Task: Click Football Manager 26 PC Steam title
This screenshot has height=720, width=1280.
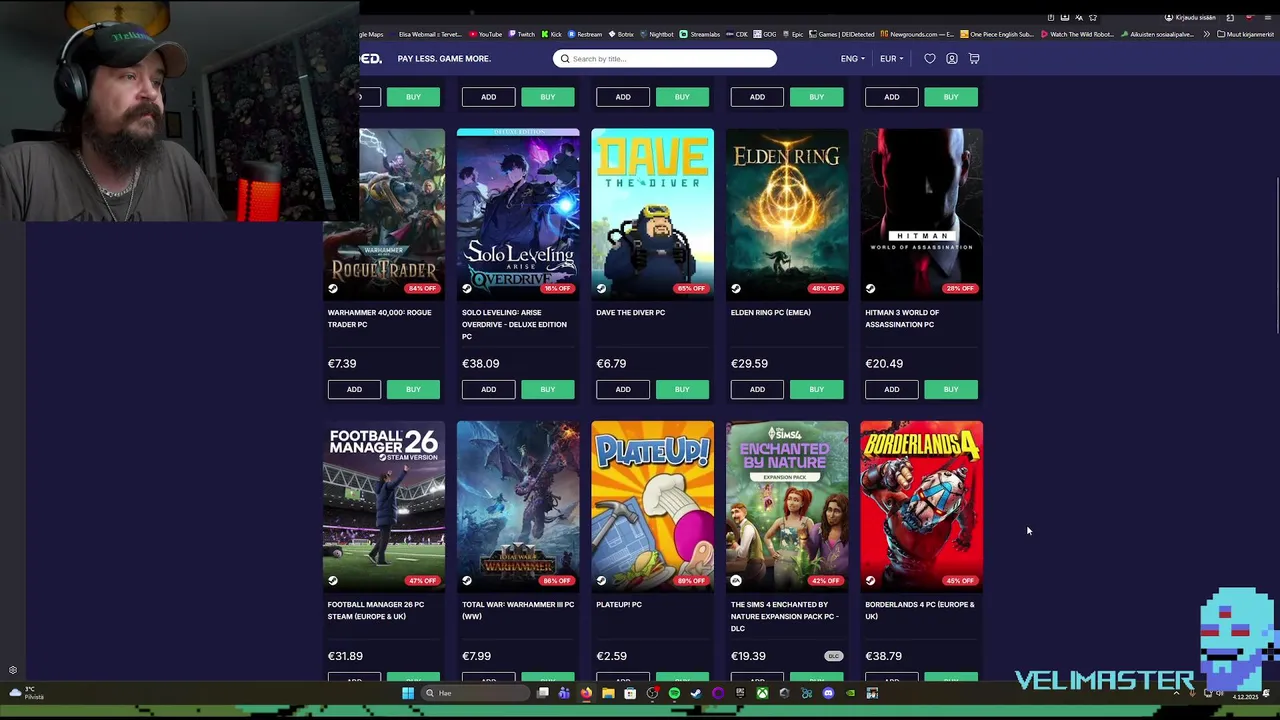Action: [x=376, y=610]
